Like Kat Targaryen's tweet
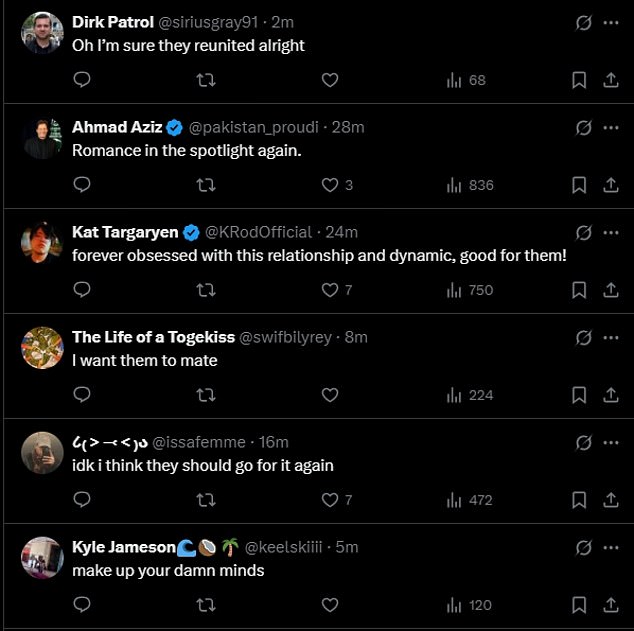 click(330, 290)
